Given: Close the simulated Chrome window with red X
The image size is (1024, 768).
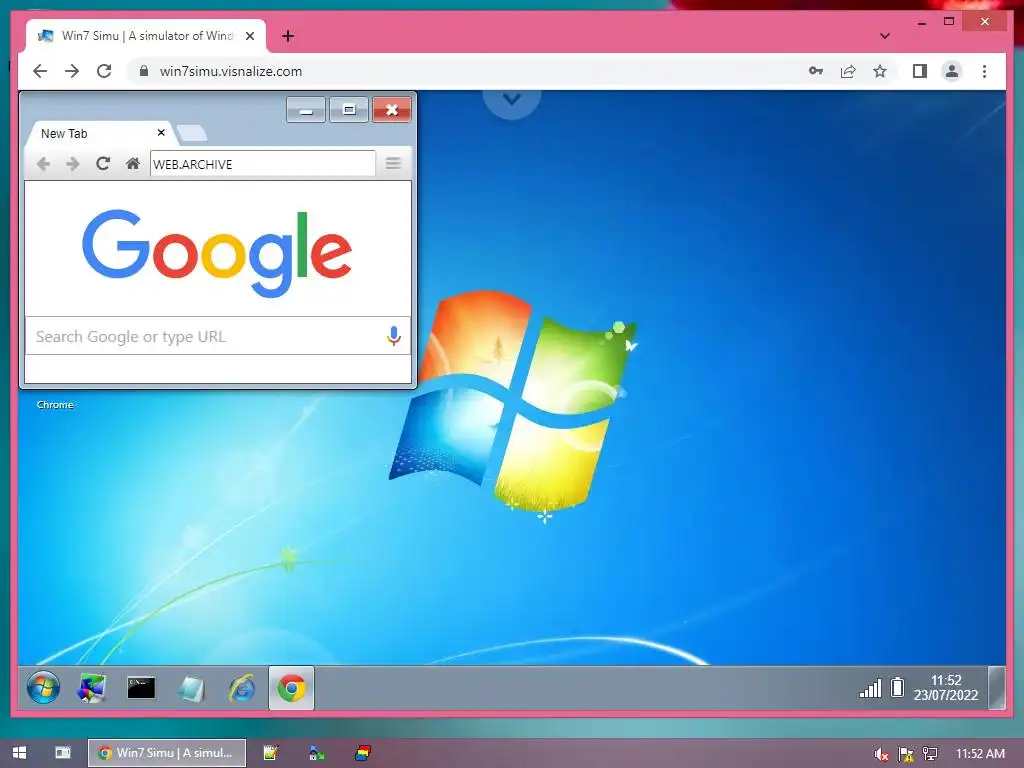Looking at the screenshot, I should click(x=392, y=110).
